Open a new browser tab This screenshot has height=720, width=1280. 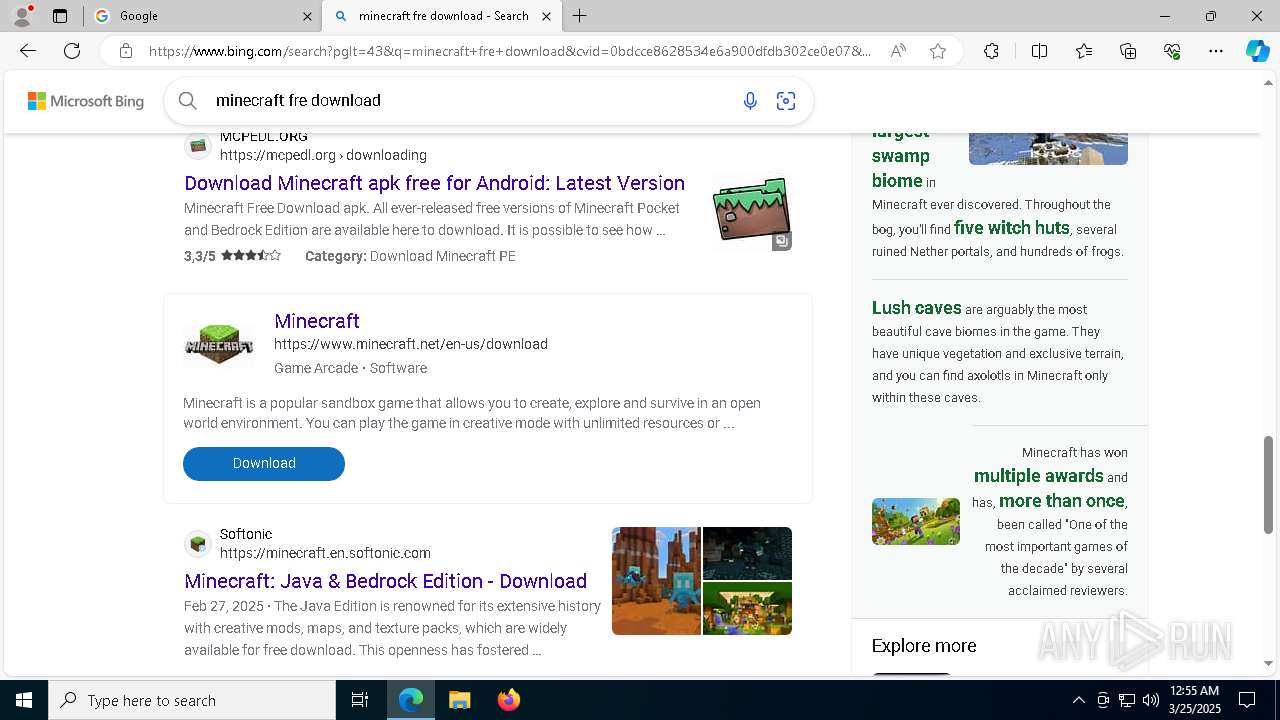(x=580, y=16)
